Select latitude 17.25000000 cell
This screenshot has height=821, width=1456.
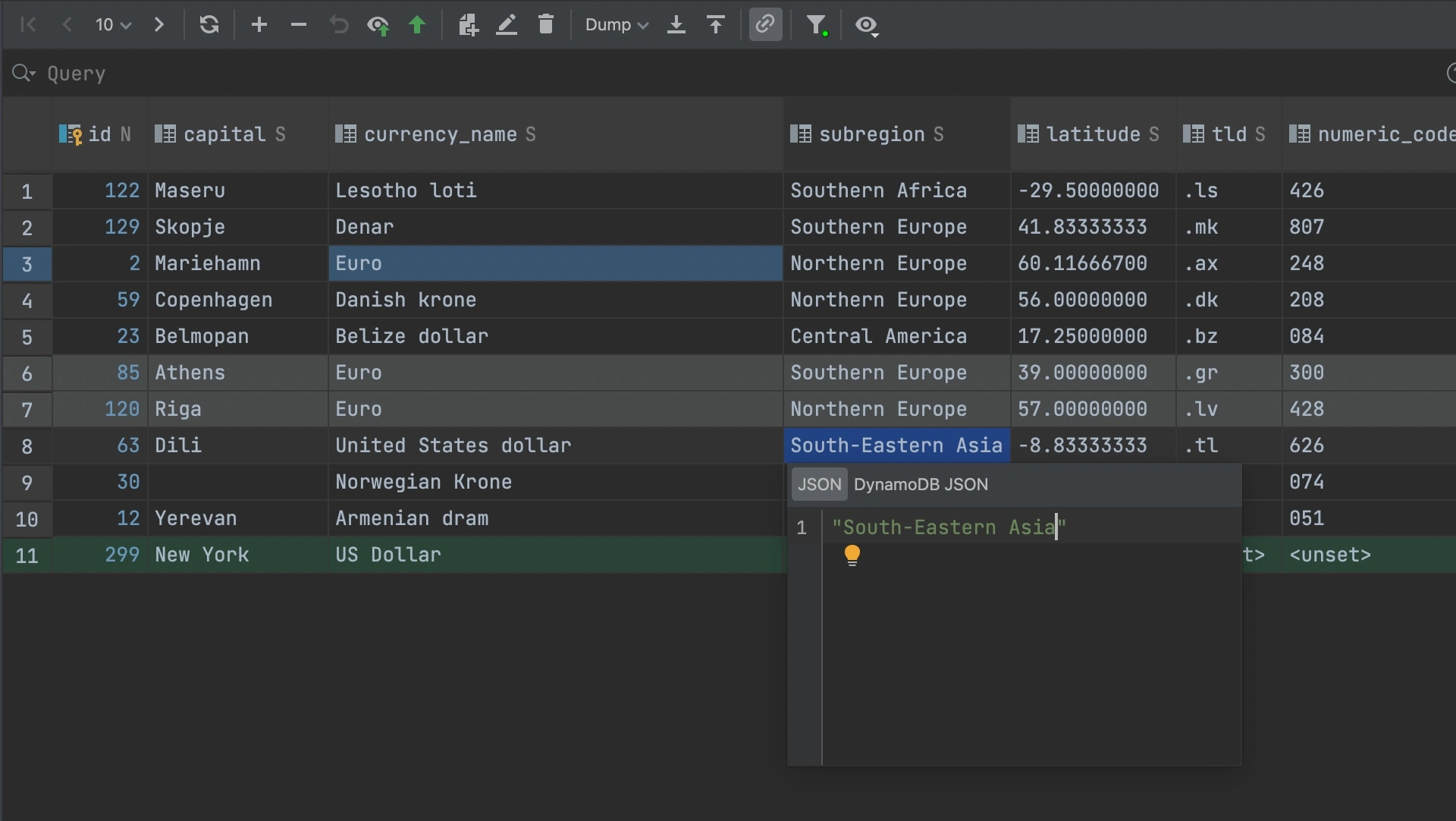pos(1093,336)
